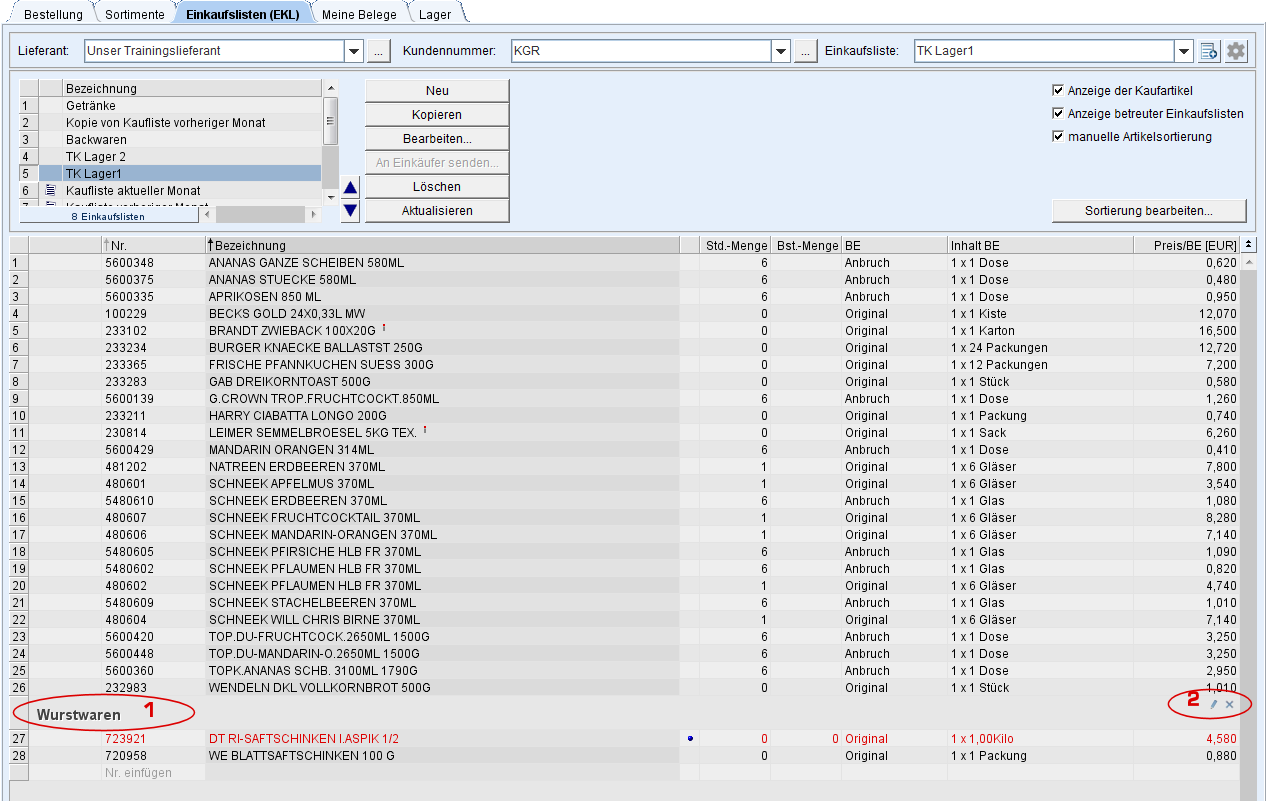The height and width of the screenshot is (801, 1266).
Task: Open the Meine Belege tab
Action: [x=359, y=15]
